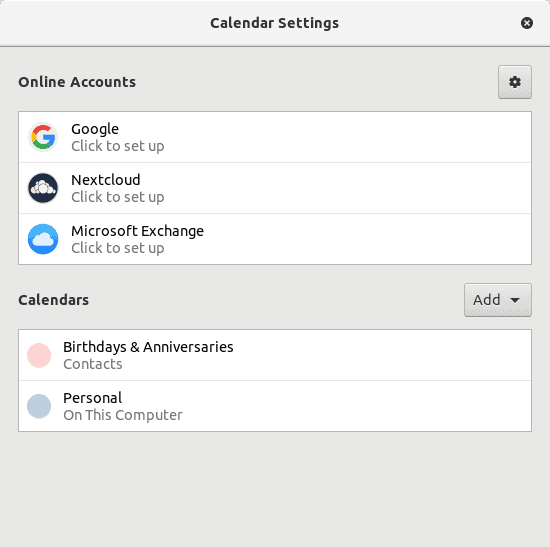Image resolution: width=550 pixels, height=547 pixels.
Task: Click the Nextcloud cloud logo icon
Action: (x=43, y=188)
